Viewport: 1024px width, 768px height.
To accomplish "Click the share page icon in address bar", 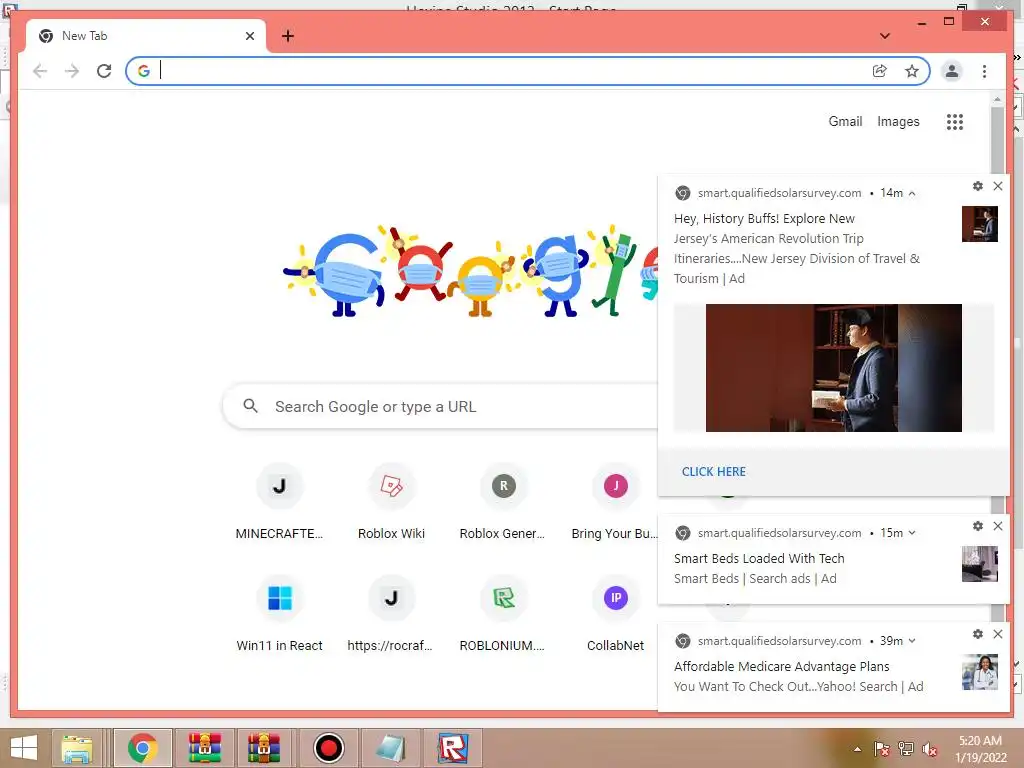I will [880, 71].
